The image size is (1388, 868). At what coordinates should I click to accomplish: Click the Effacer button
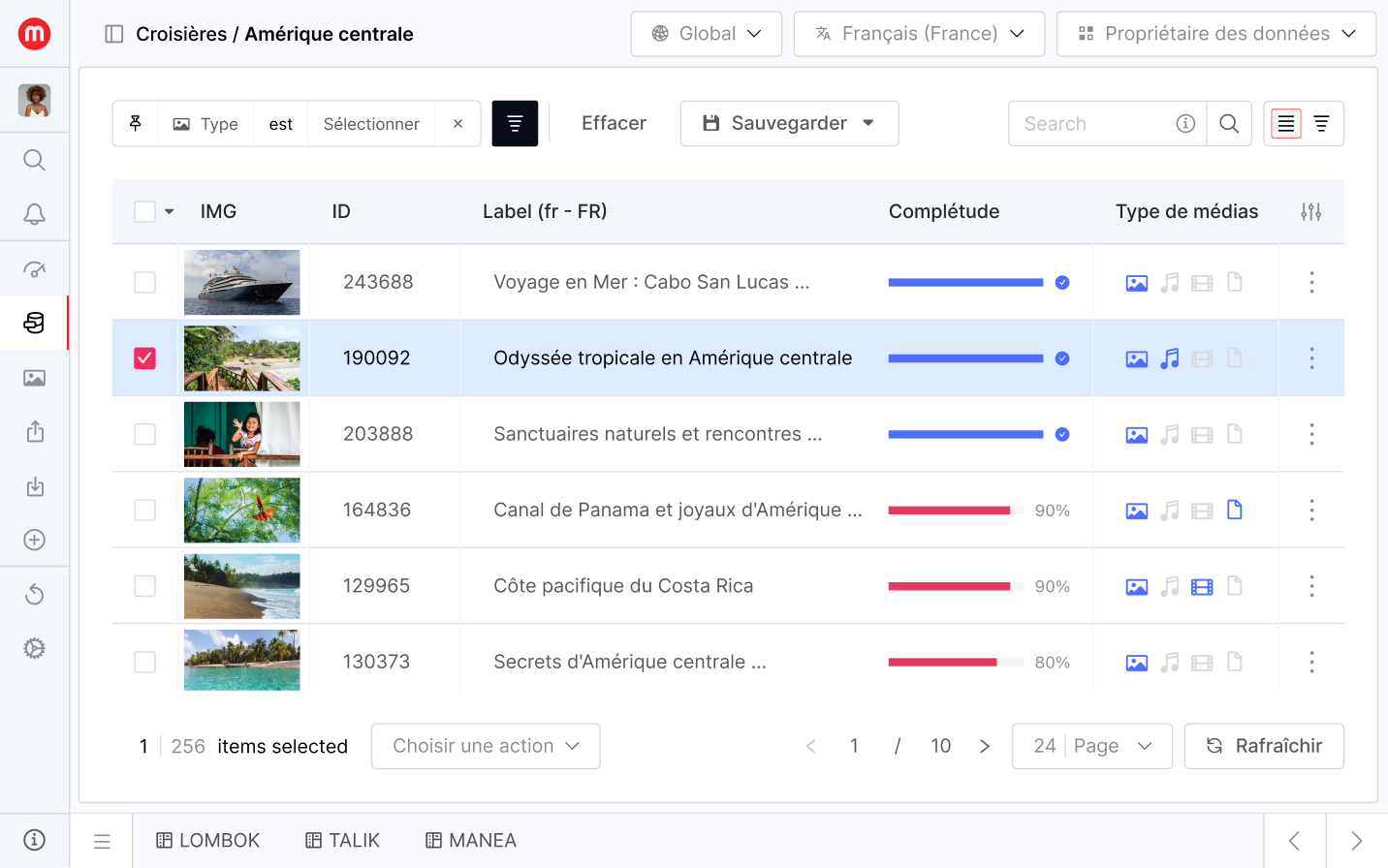(x=614, y=123)
